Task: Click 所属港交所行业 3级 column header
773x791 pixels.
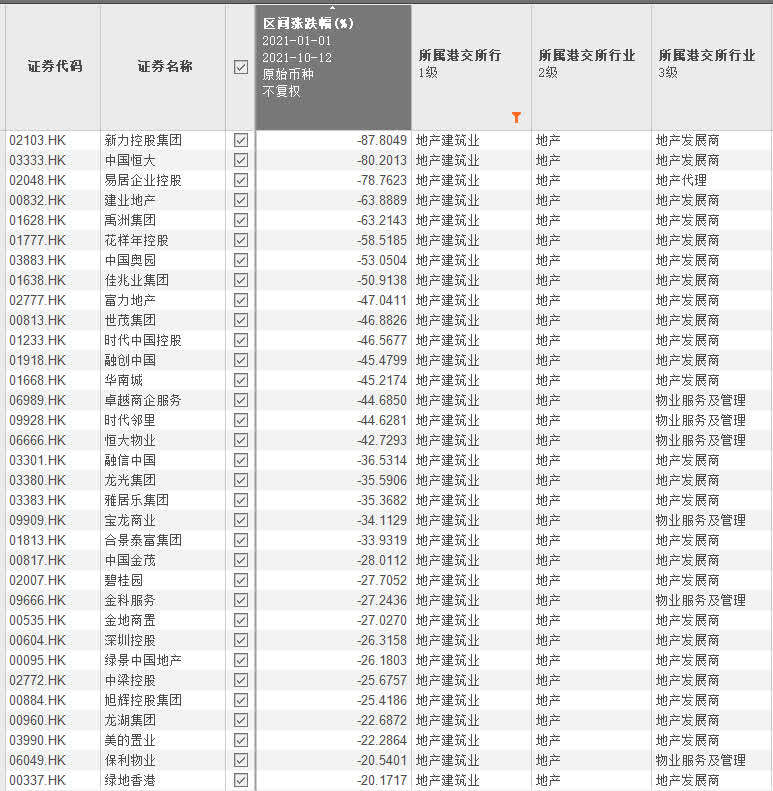Action: tap(711, 67)
